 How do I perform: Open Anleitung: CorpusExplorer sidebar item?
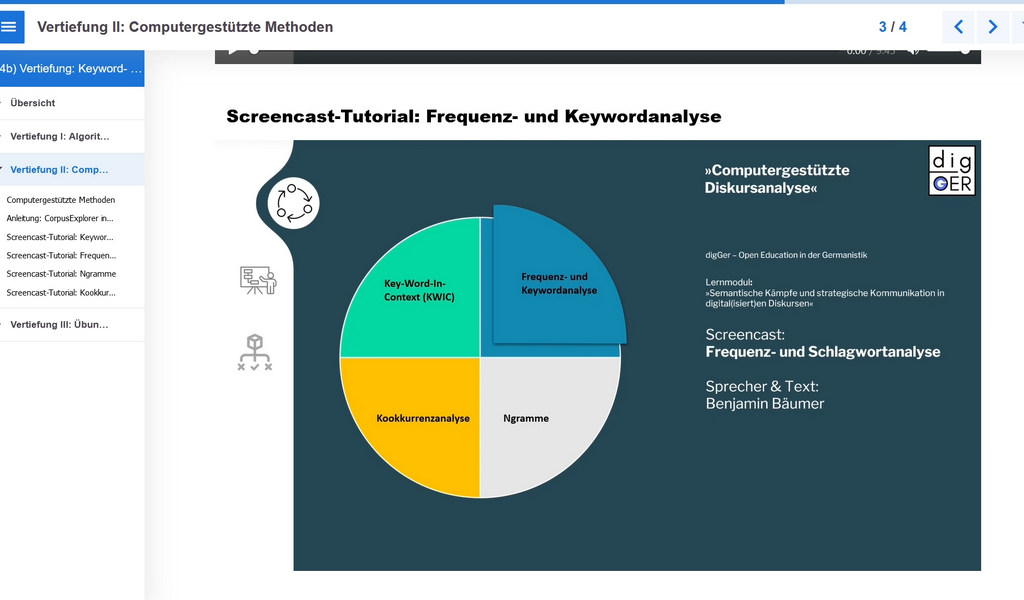[60, 218]
